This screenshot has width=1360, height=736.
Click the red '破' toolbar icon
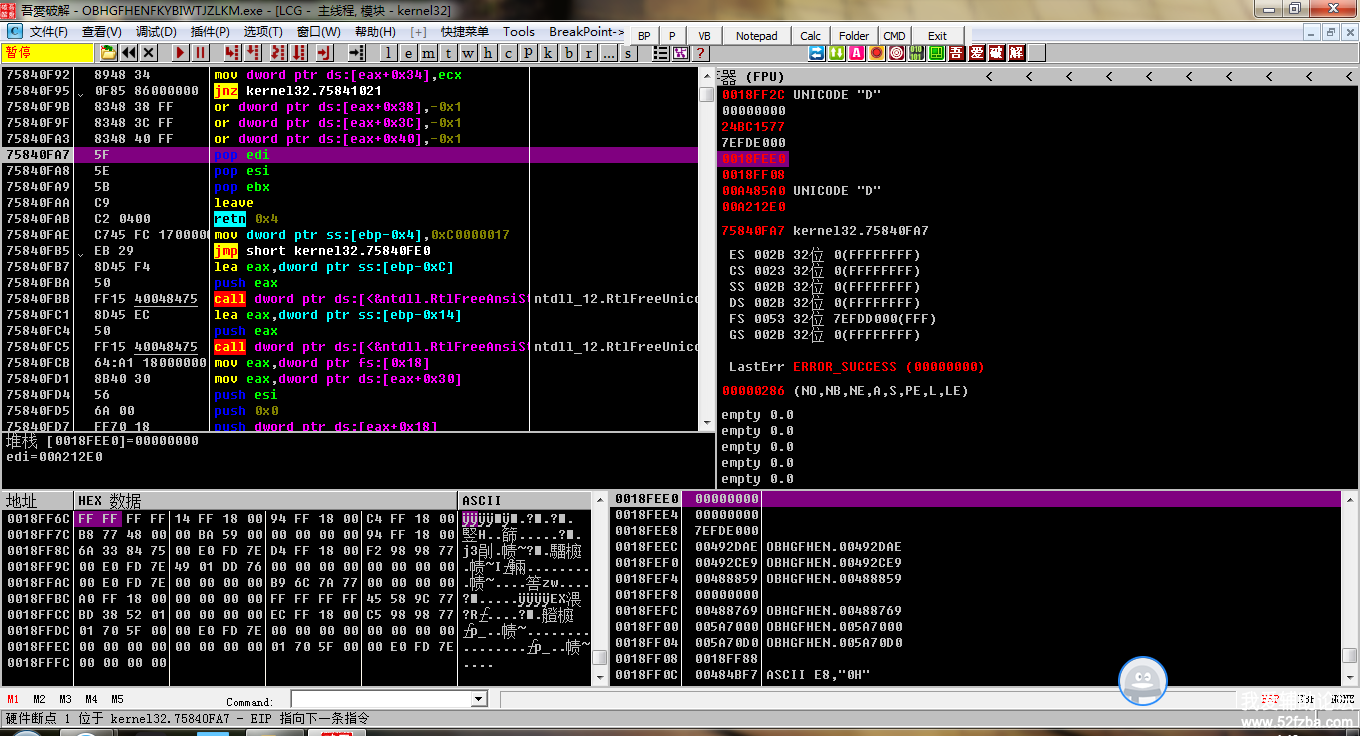pyautogui.click(x=997, y=53)
